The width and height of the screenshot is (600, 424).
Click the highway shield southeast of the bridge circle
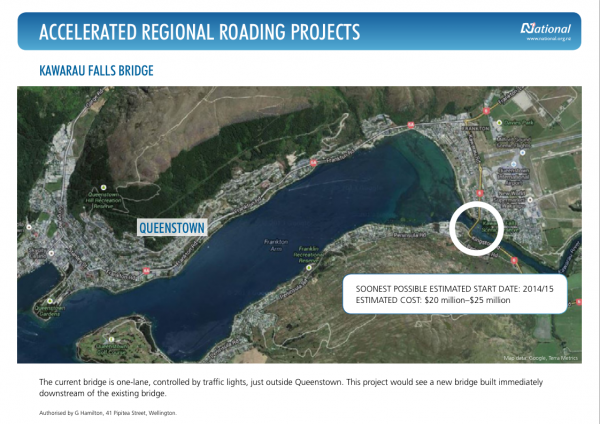coord(515,263)
